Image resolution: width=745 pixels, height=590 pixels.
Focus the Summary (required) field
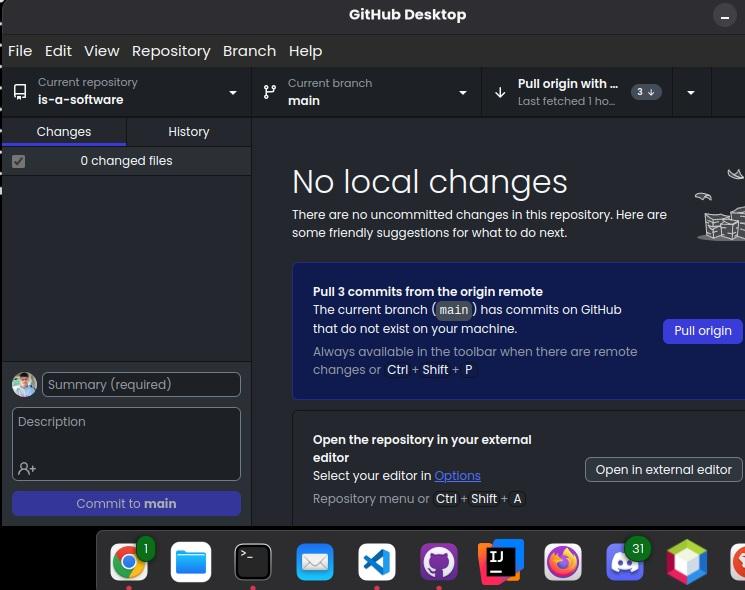coord(141,384)
